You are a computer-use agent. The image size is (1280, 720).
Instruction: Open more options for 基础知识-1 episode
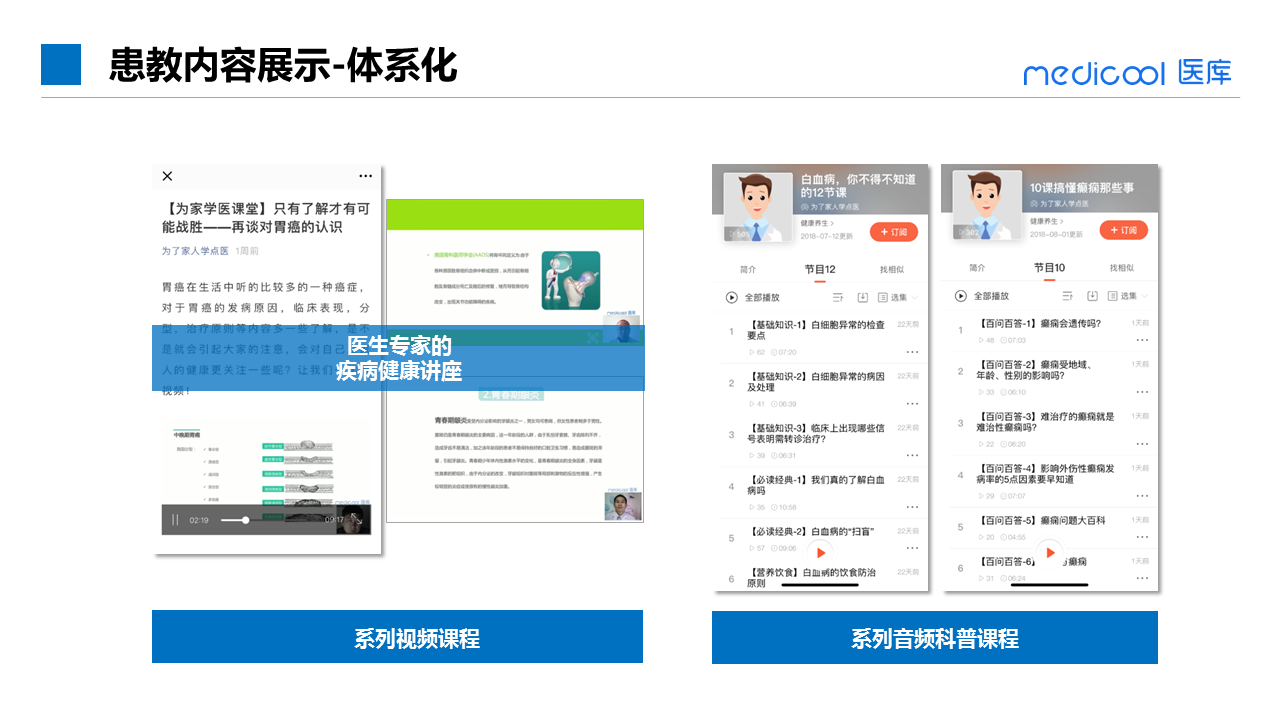coord(912,352)
